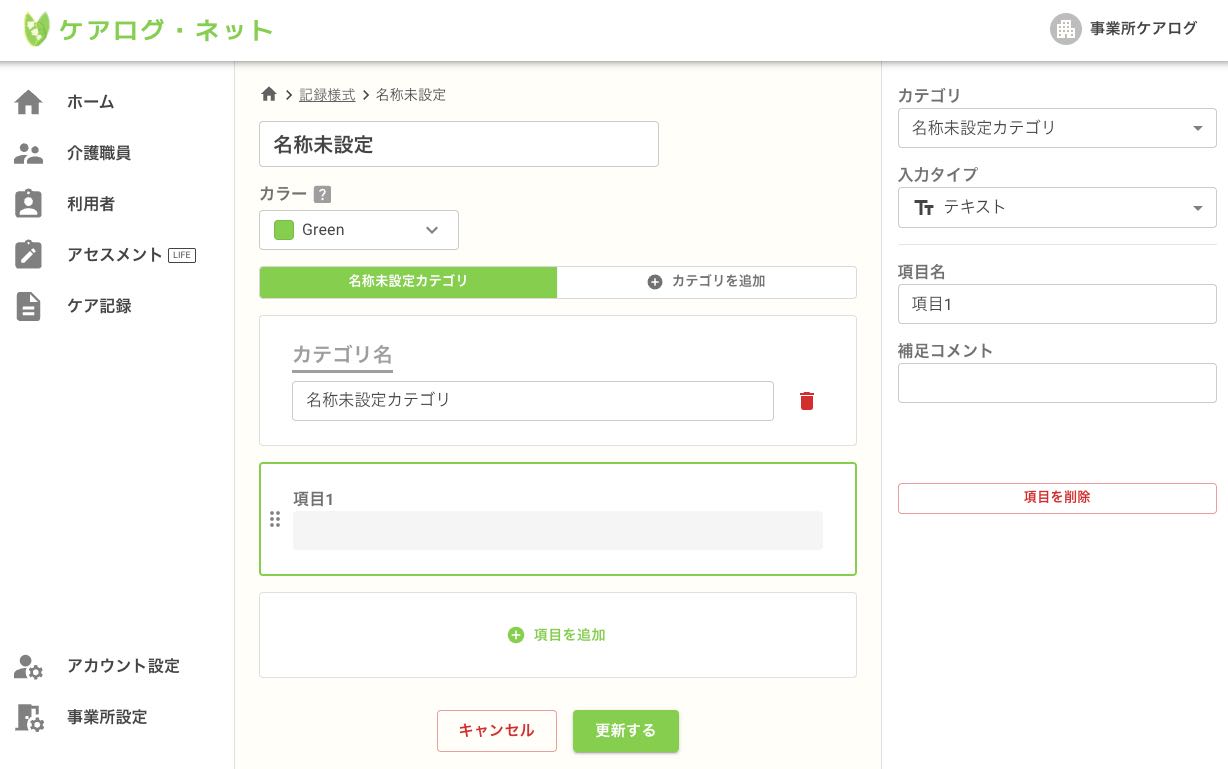Switch to the 名称未設定カテゴリ tab
1228x769 pixels.
(x=408, y=282)
